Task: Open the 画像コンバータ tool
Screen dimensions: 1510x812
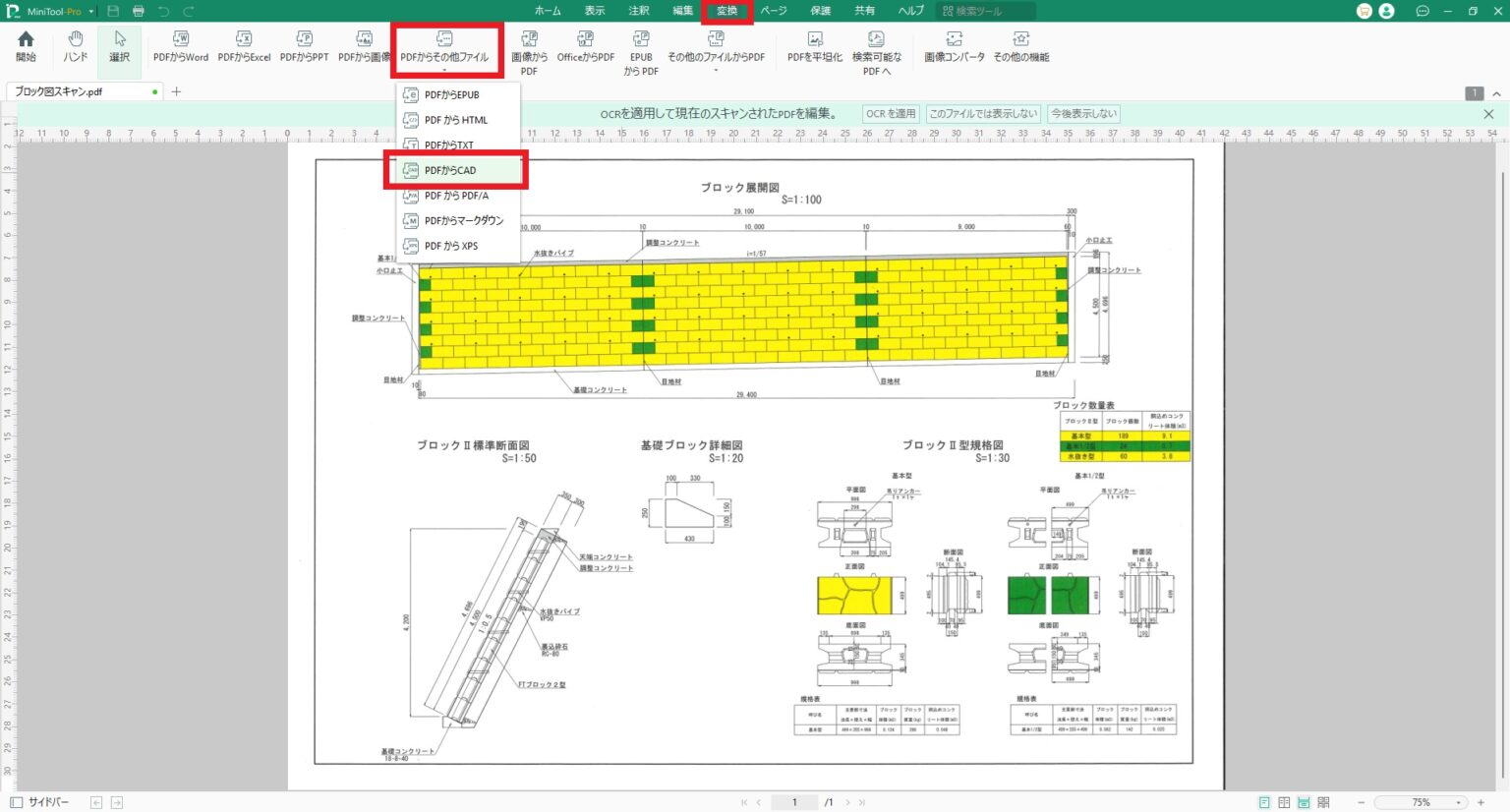Action: tap(954, 45)
